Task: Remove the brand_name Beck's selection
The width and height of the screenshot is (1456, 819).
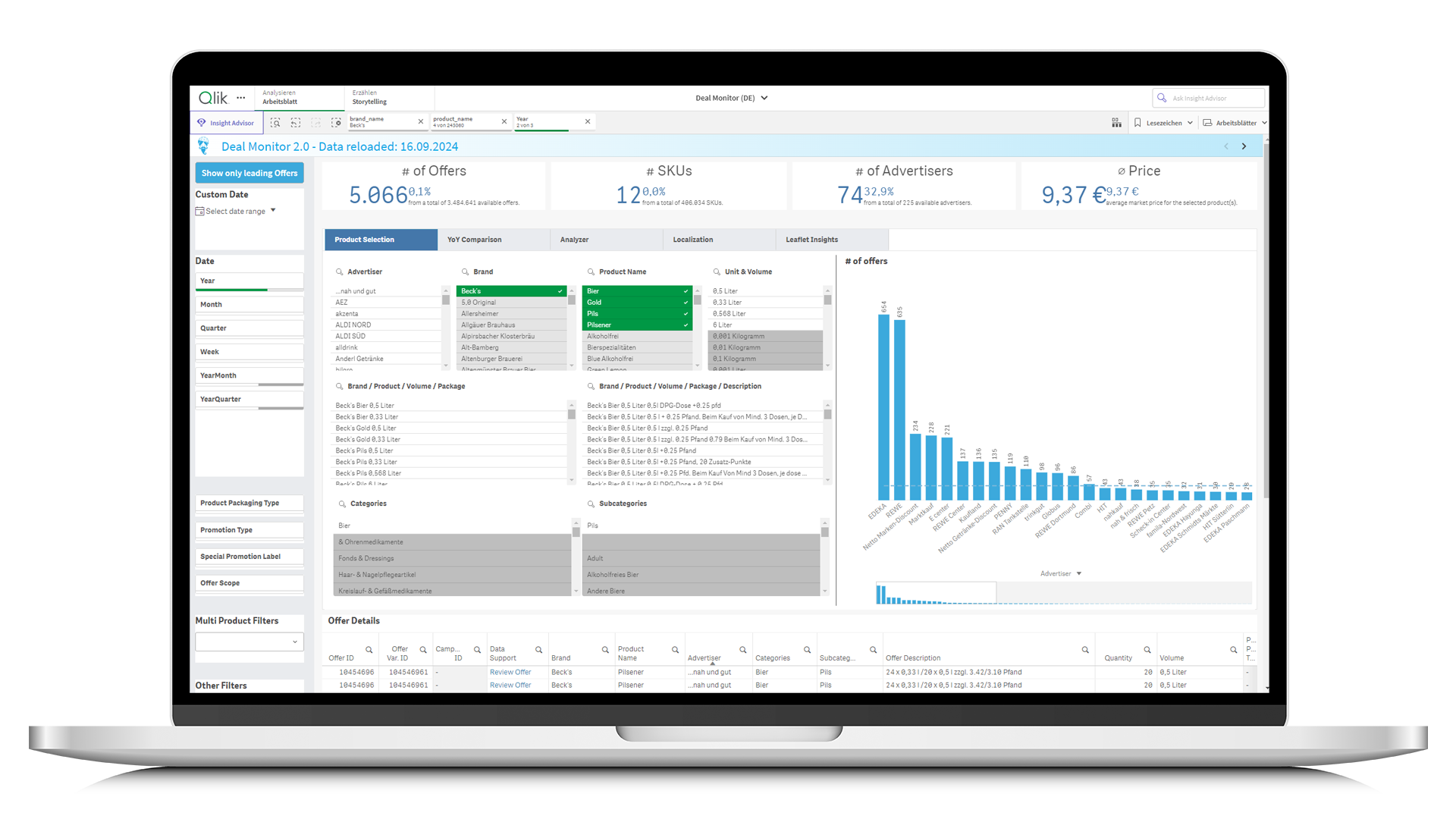Action: [x=421, y=121]
